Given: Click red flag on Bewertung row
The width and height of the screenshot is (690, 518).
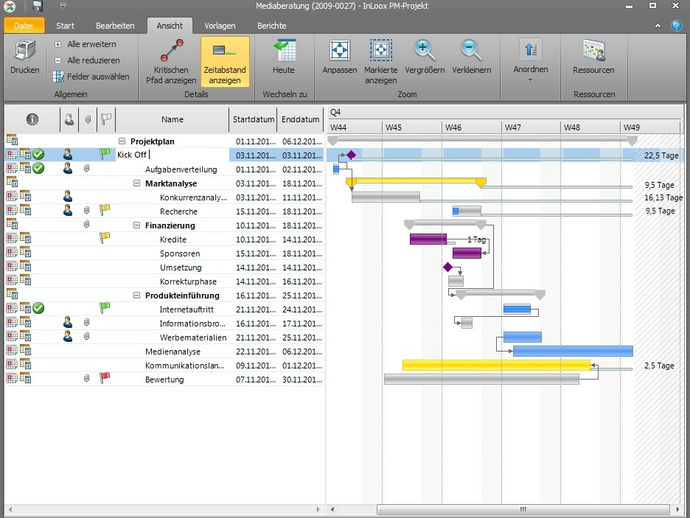Looking at the screenshot, I should point(105,378).
